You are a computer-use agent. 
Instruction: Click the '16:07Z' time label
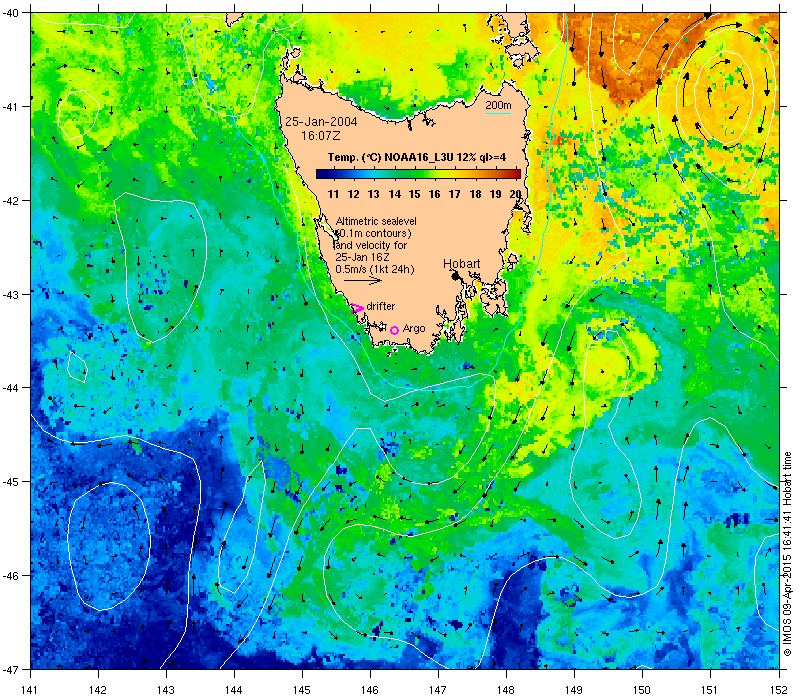[320, 136]
